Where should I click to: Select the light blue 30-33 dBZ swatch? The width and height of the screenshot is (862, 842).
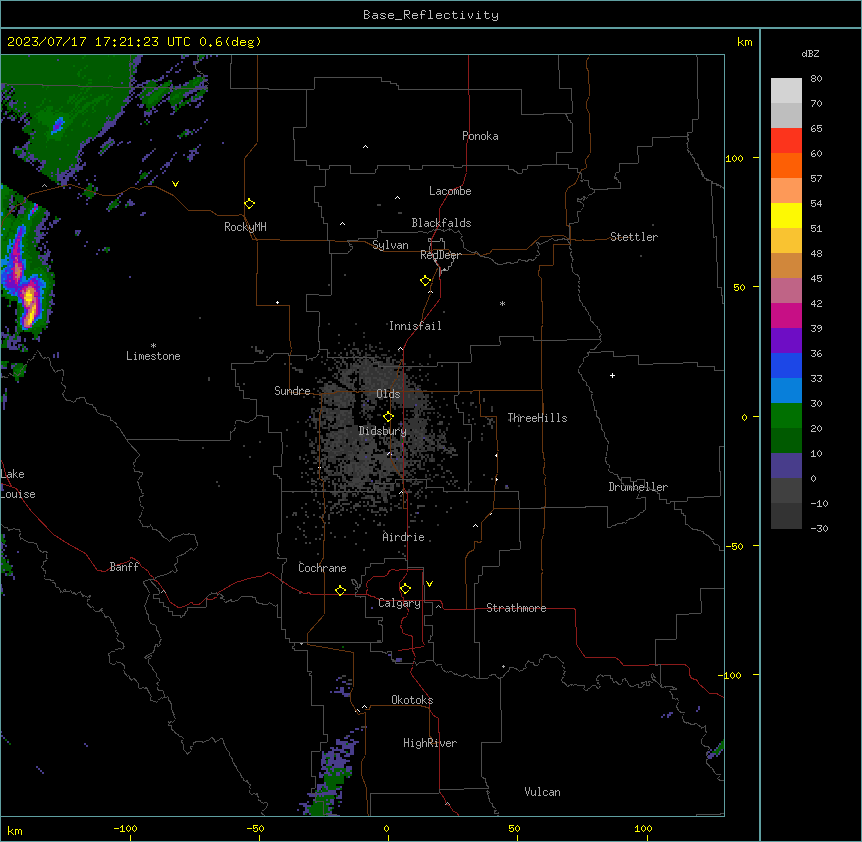pos(786,391)
